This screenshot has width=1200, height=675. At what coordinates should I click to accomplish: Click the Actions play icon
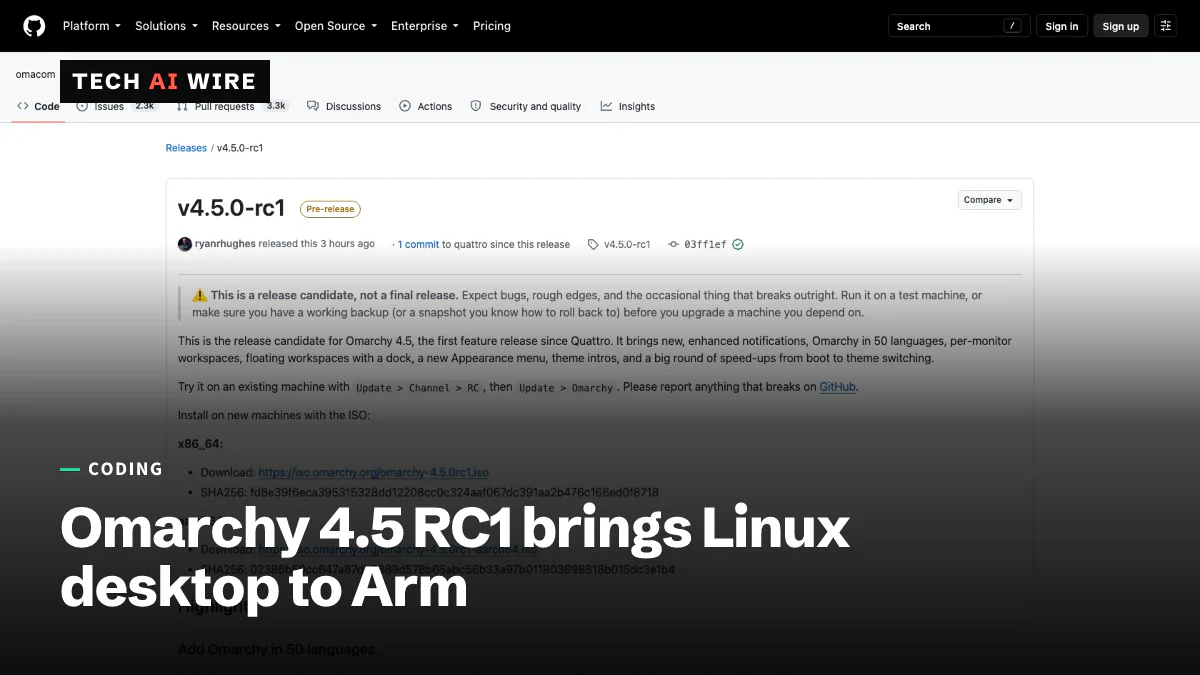click(405, 106)
